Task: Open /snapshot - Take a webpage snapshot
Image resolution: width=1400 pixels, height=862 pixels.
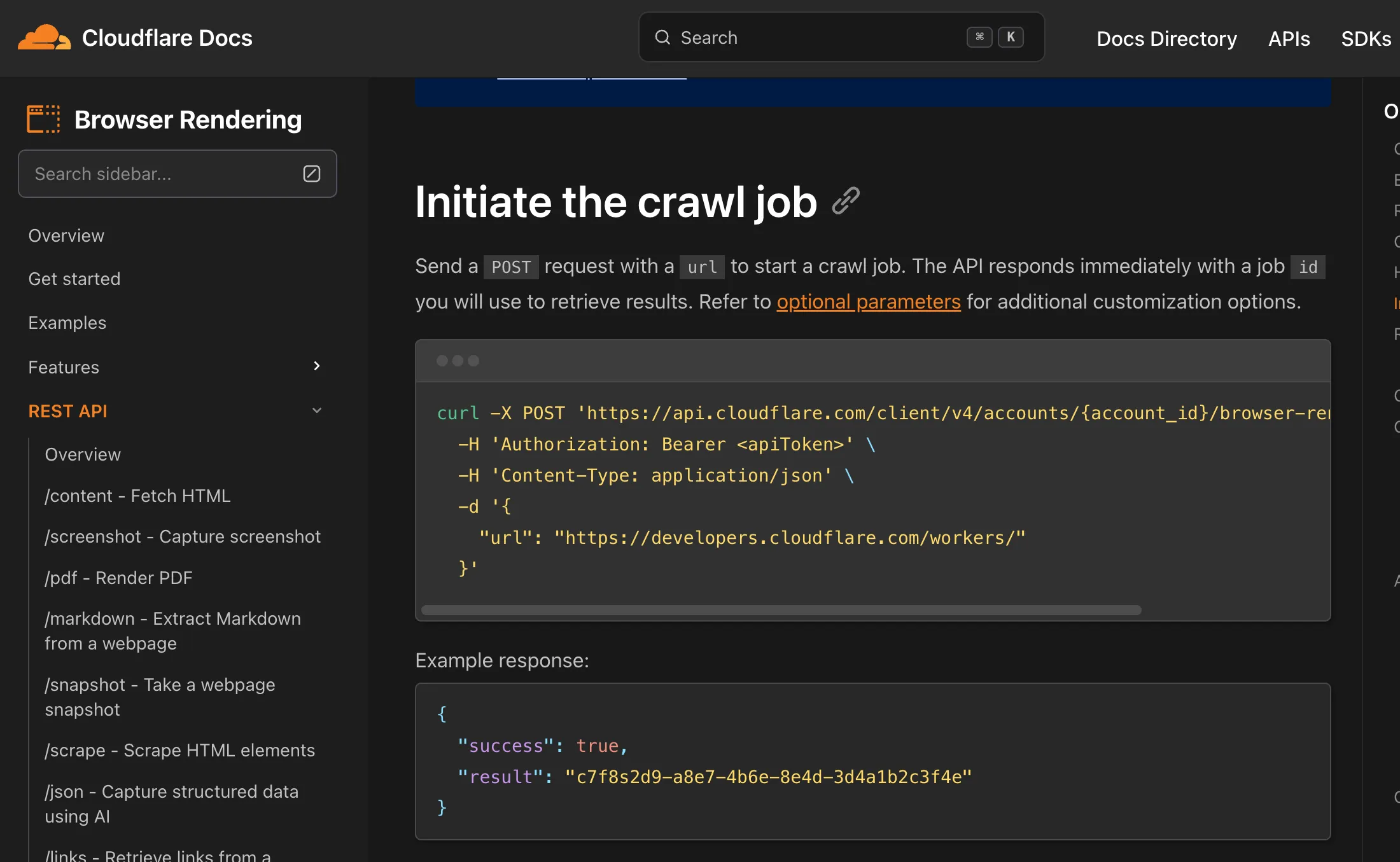Action: [160, 697]
